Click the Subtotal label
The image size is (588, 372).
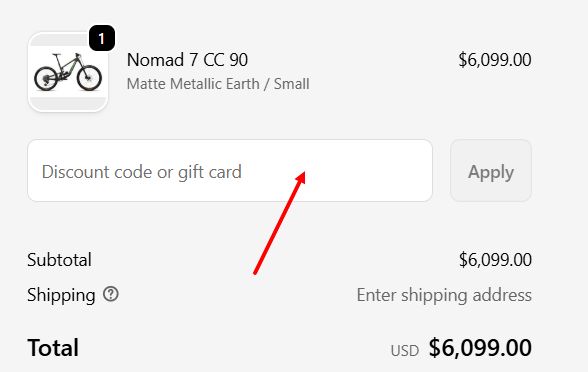[x=59, y=260]
